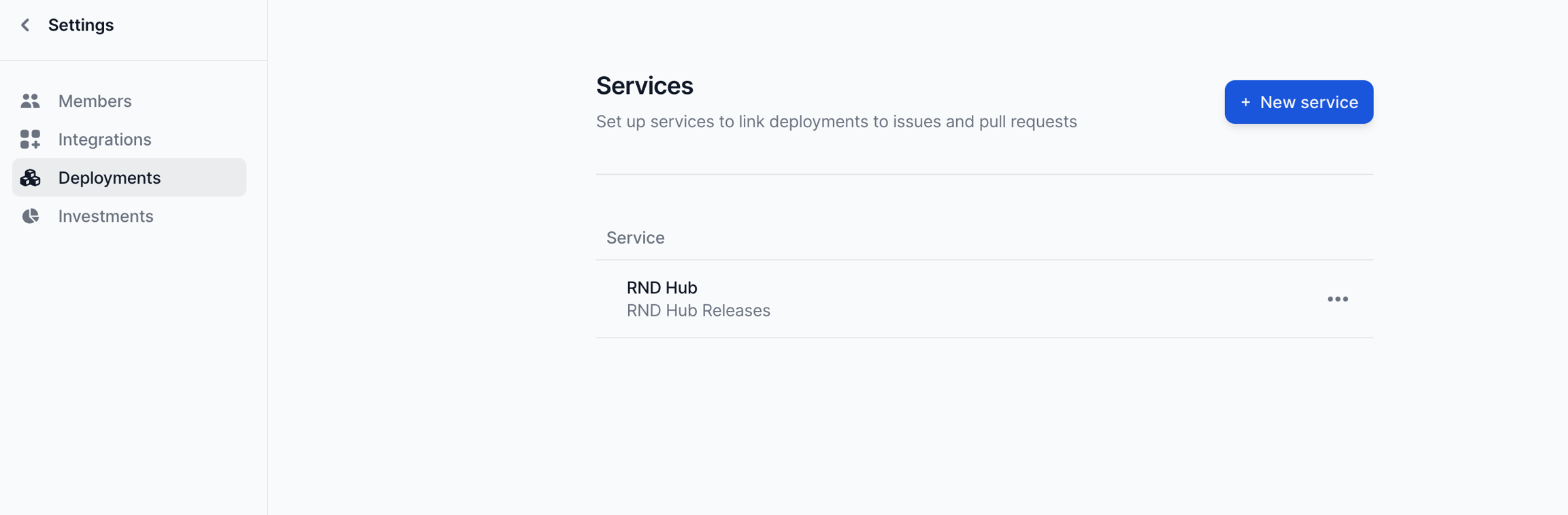Click the Investments pie chart icon

point(30,216)
